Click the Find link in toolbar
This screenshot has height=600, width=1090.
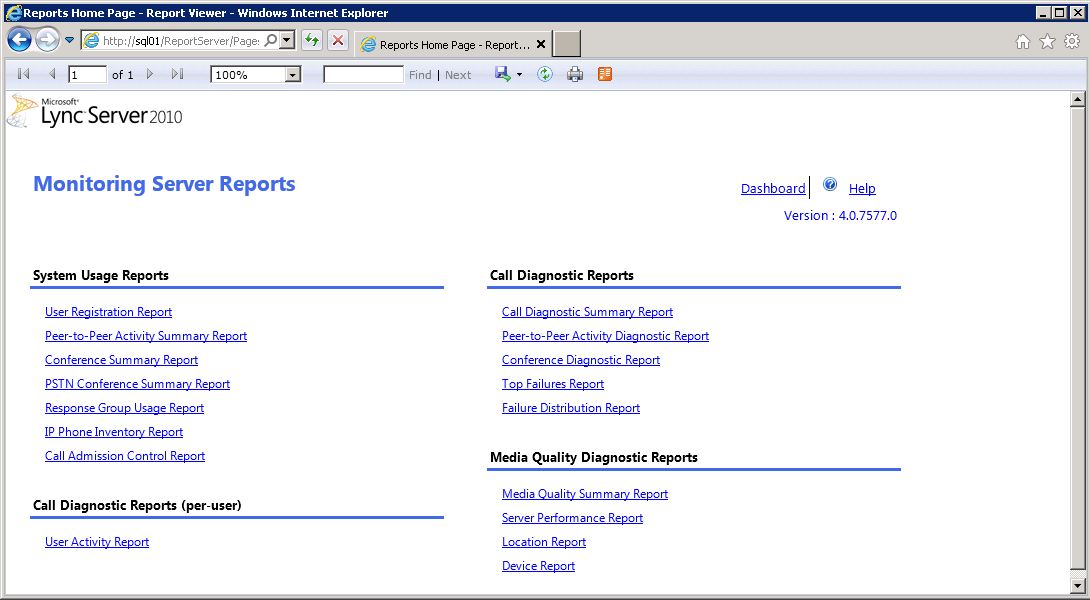420,75
